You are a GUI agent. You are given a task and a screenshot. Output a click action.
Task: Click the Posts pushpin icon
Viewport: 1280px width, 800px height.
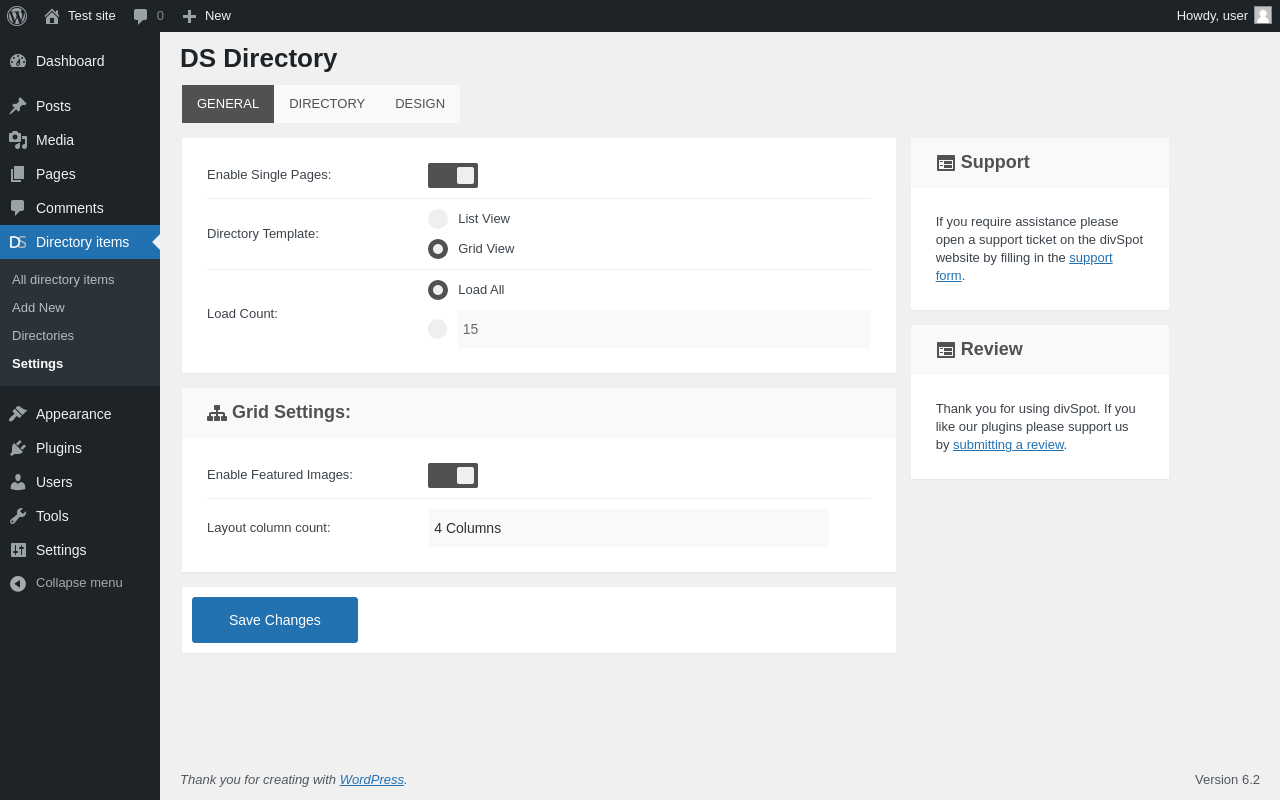[x=18, y=106]
